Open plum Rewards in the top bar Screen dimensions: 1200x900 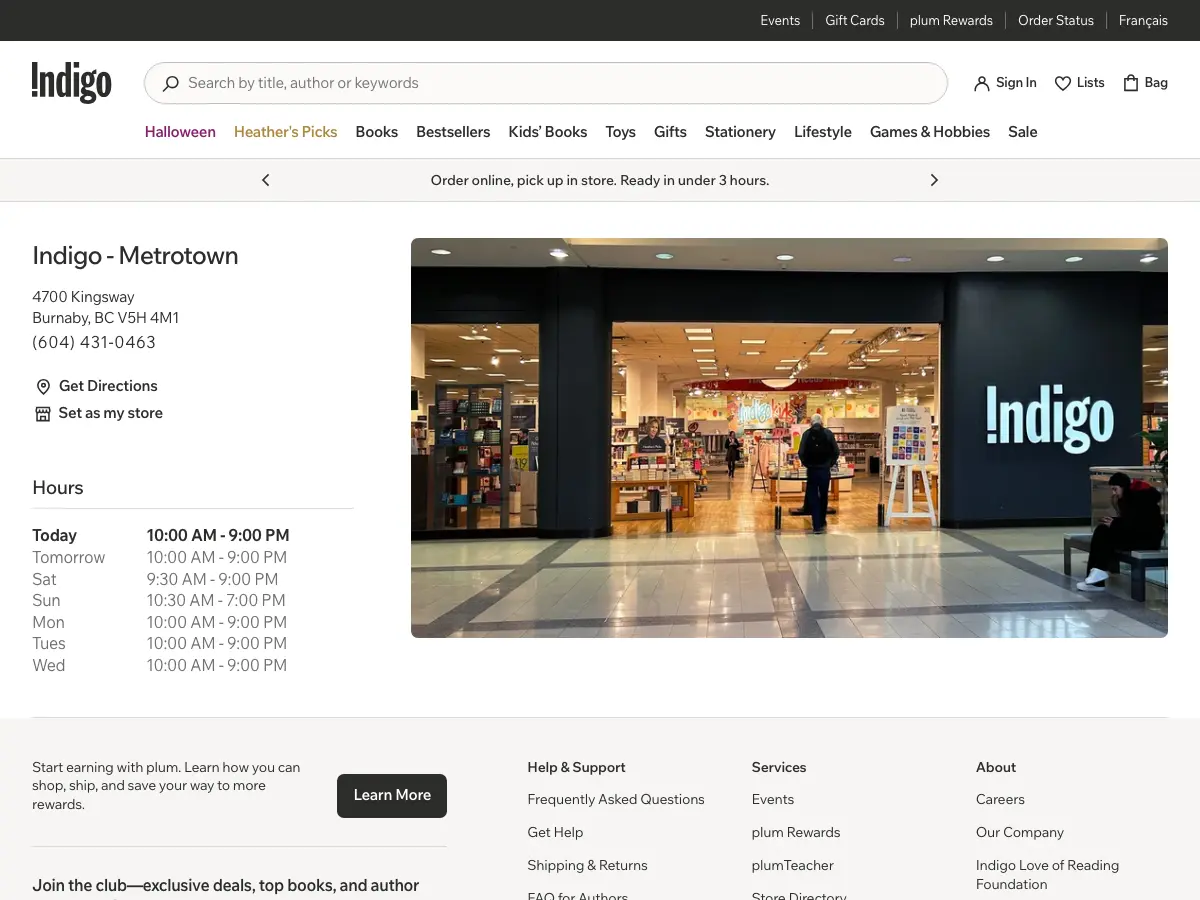coord(951,20)
